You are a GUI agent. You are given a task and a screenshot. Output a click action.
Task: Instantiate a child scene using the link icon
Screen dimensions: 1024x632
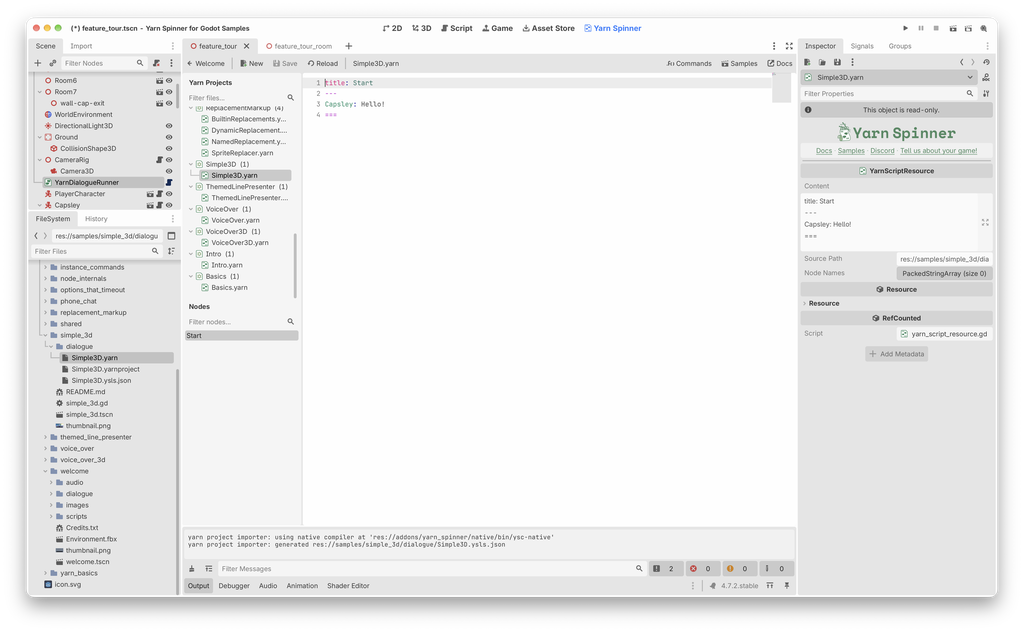53,63
